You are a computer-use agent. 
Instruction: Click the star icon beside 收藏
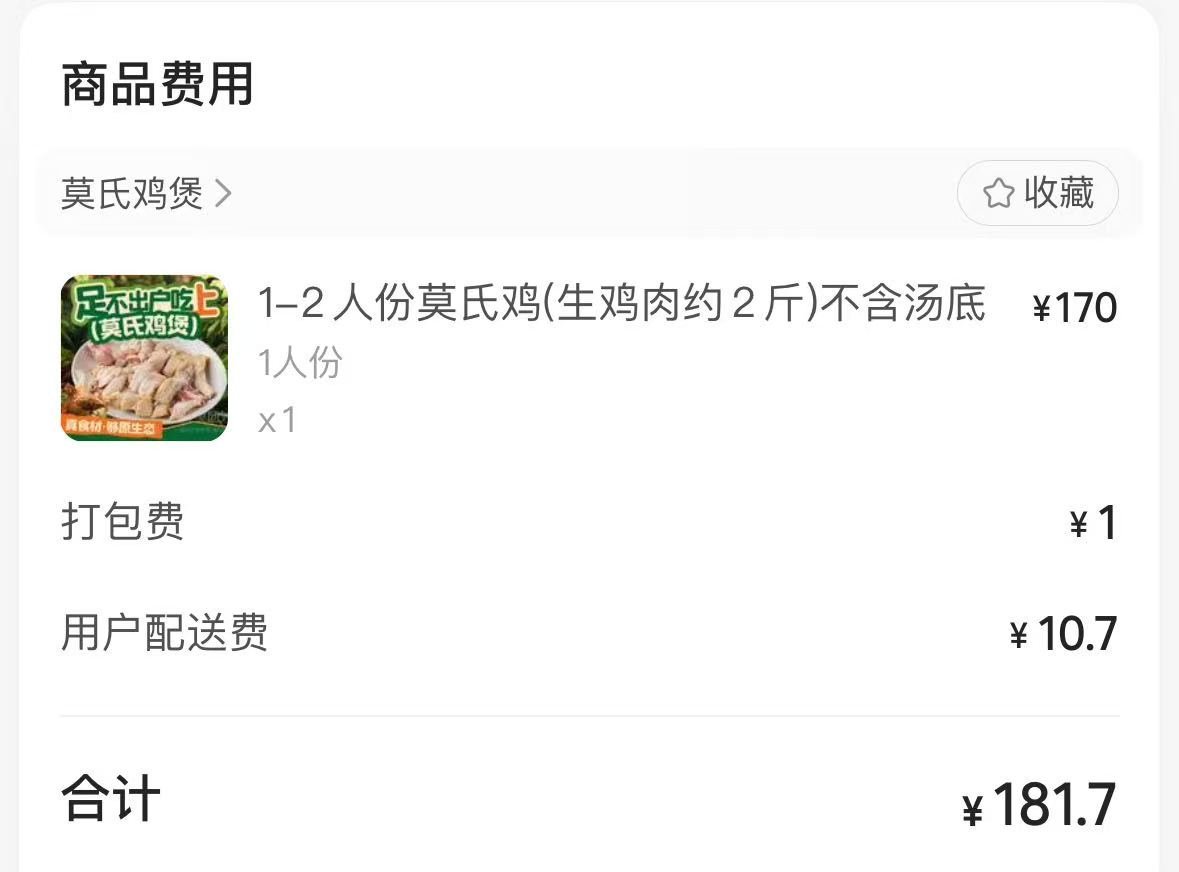999,193
